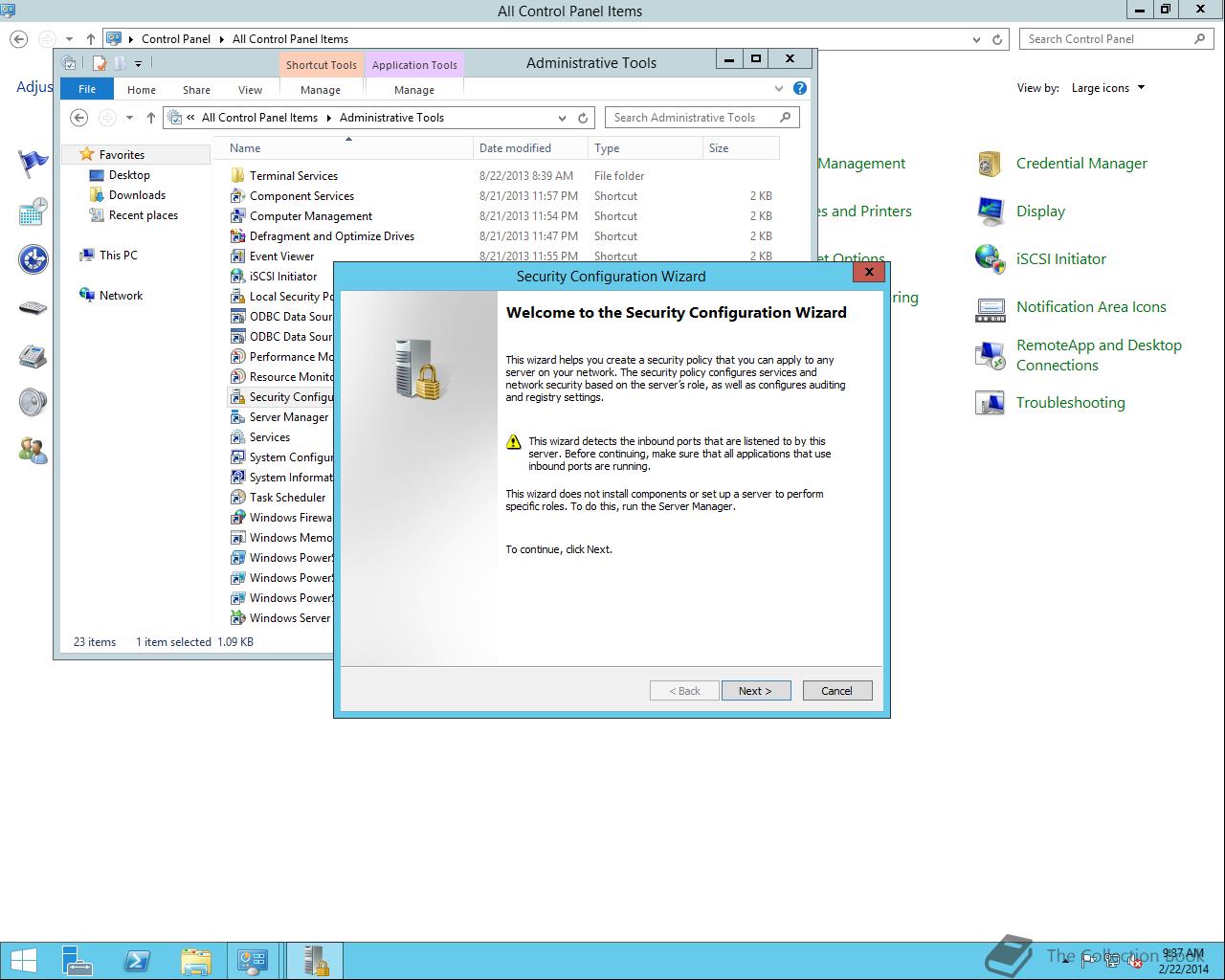
Task: Select the Application Tools contextual tab
Action: point(414,65)
